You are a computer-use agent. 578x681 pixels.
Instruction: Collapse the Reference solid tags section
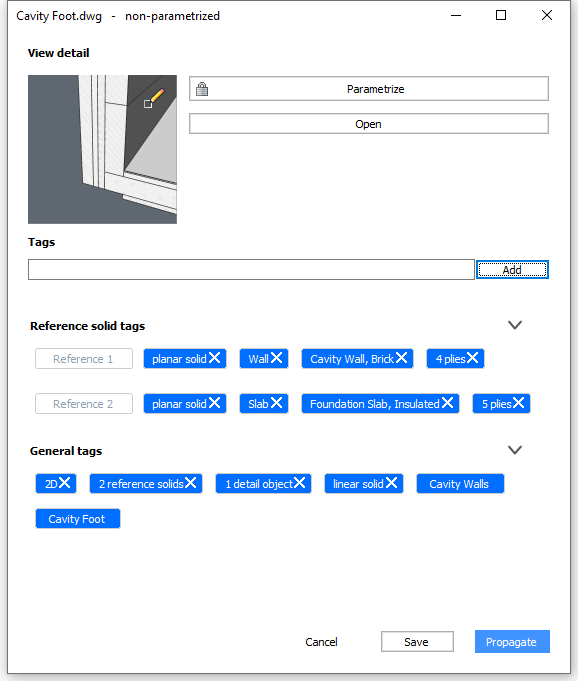515,325
